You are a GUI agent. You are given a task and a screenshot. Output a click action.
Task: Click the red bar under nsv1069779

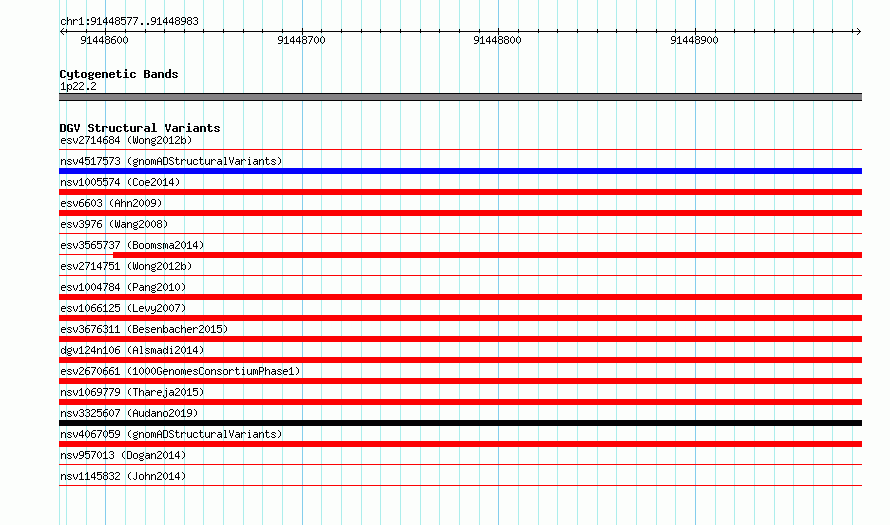[460, 402]
